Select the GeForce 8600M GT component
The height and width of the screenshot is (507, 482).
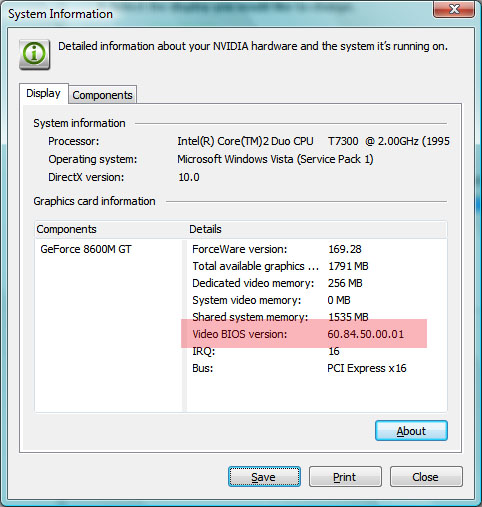pos(86,249)
